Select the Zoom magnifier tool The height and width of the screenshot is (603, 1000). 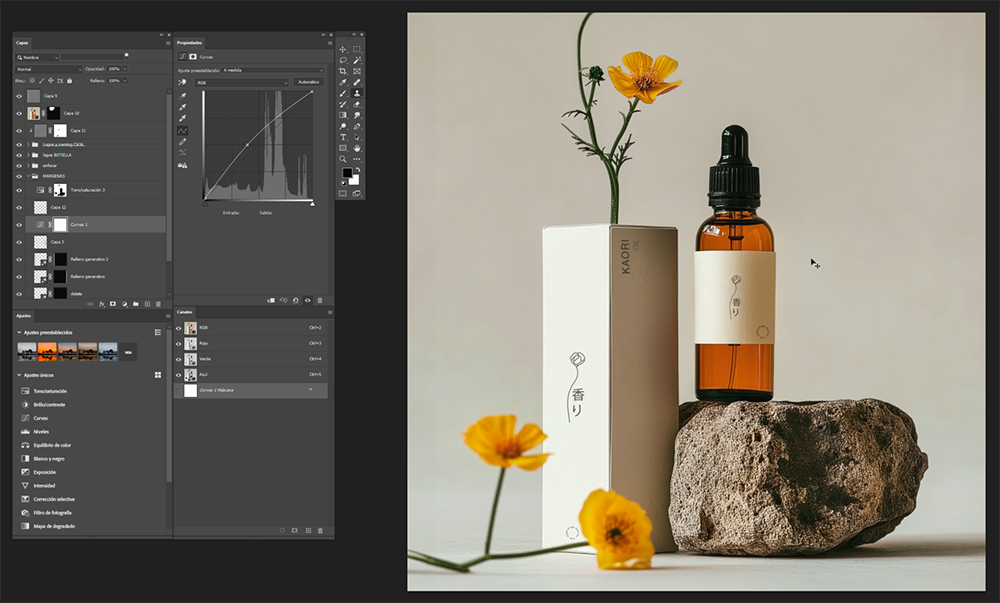[343, 158]
